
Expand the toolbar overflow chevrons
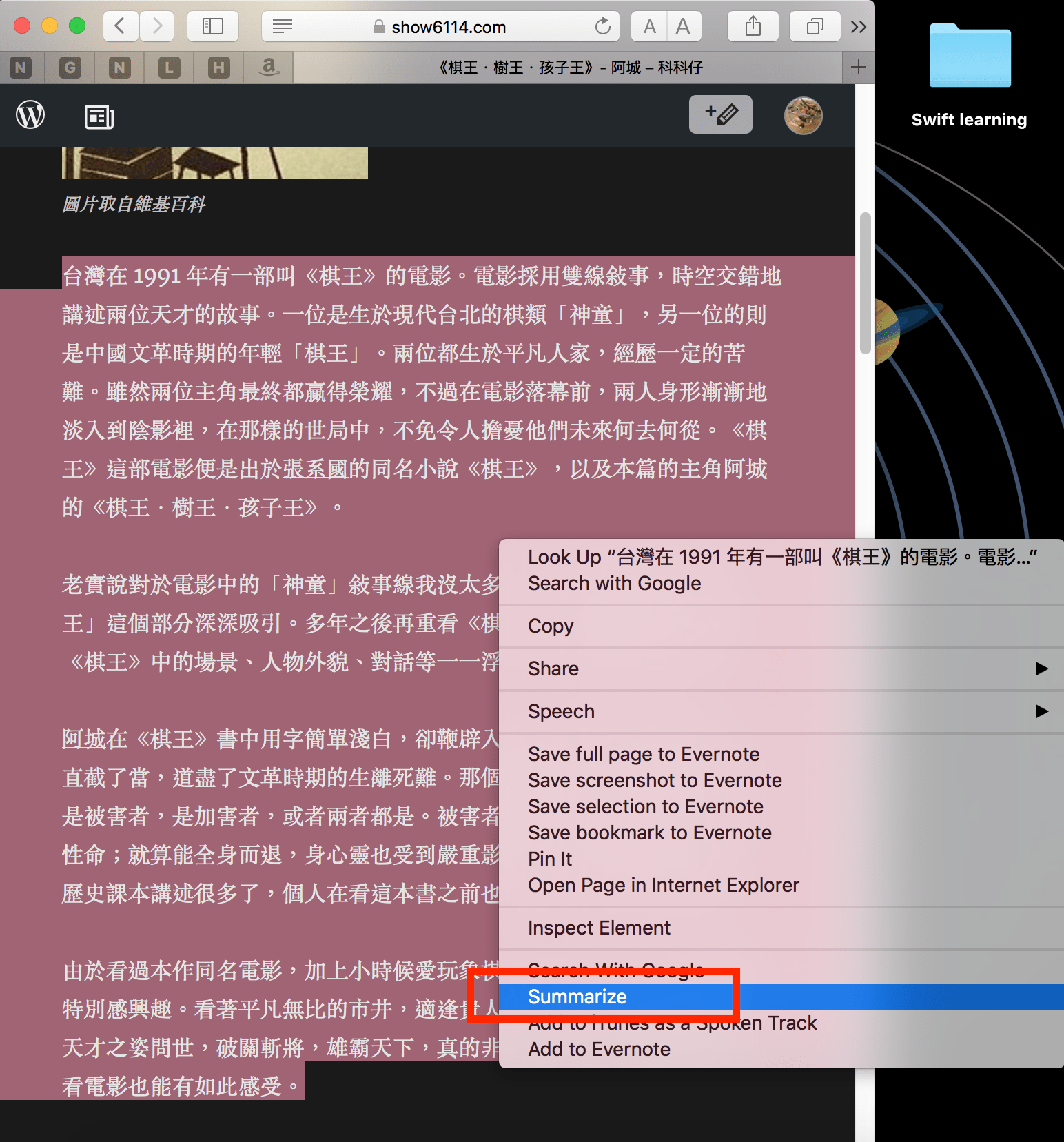(858, 27)
